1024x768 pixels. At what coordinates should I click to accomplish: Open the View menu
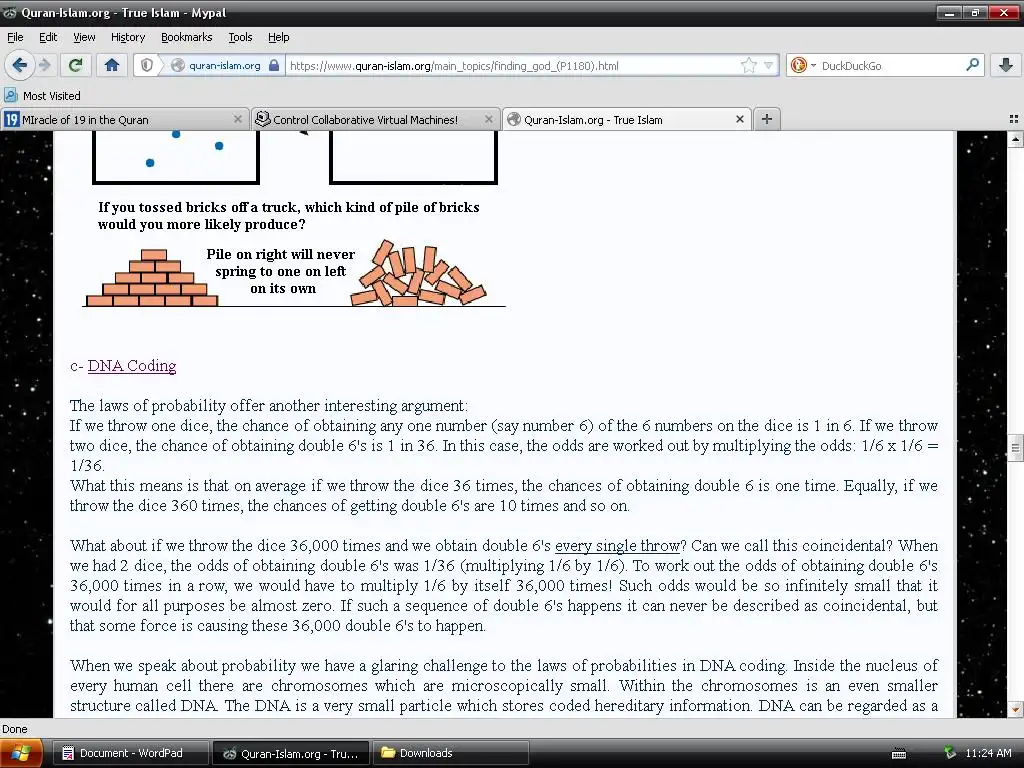pos(84,37)
